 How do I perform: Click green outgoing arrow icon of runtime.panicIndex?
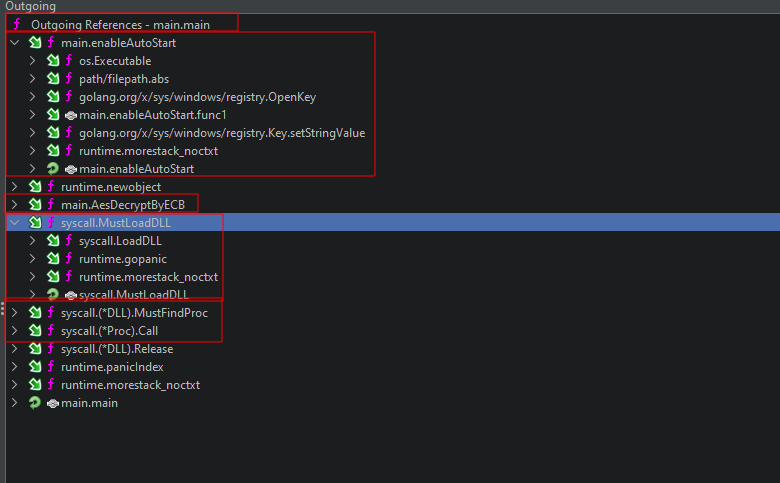coord(35,367)
